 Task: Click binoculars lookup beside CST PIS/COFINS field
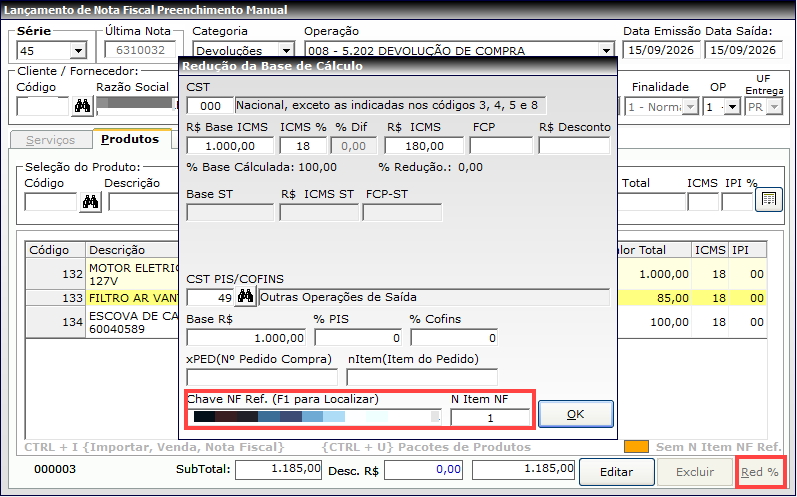[x=246, y=297]
